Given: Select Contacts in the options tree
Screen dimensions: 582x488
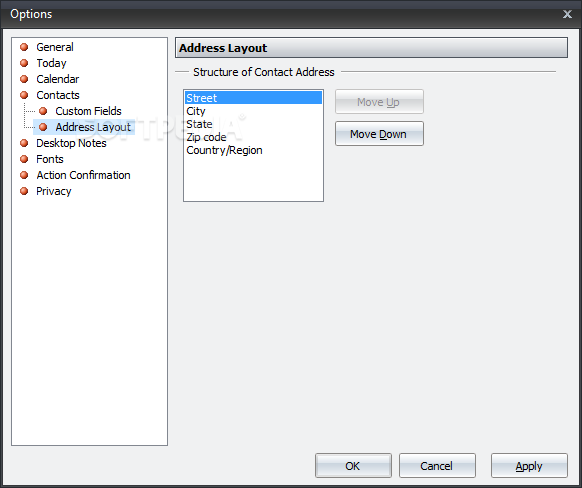Looking at the screenshot, I should point(58,95).
